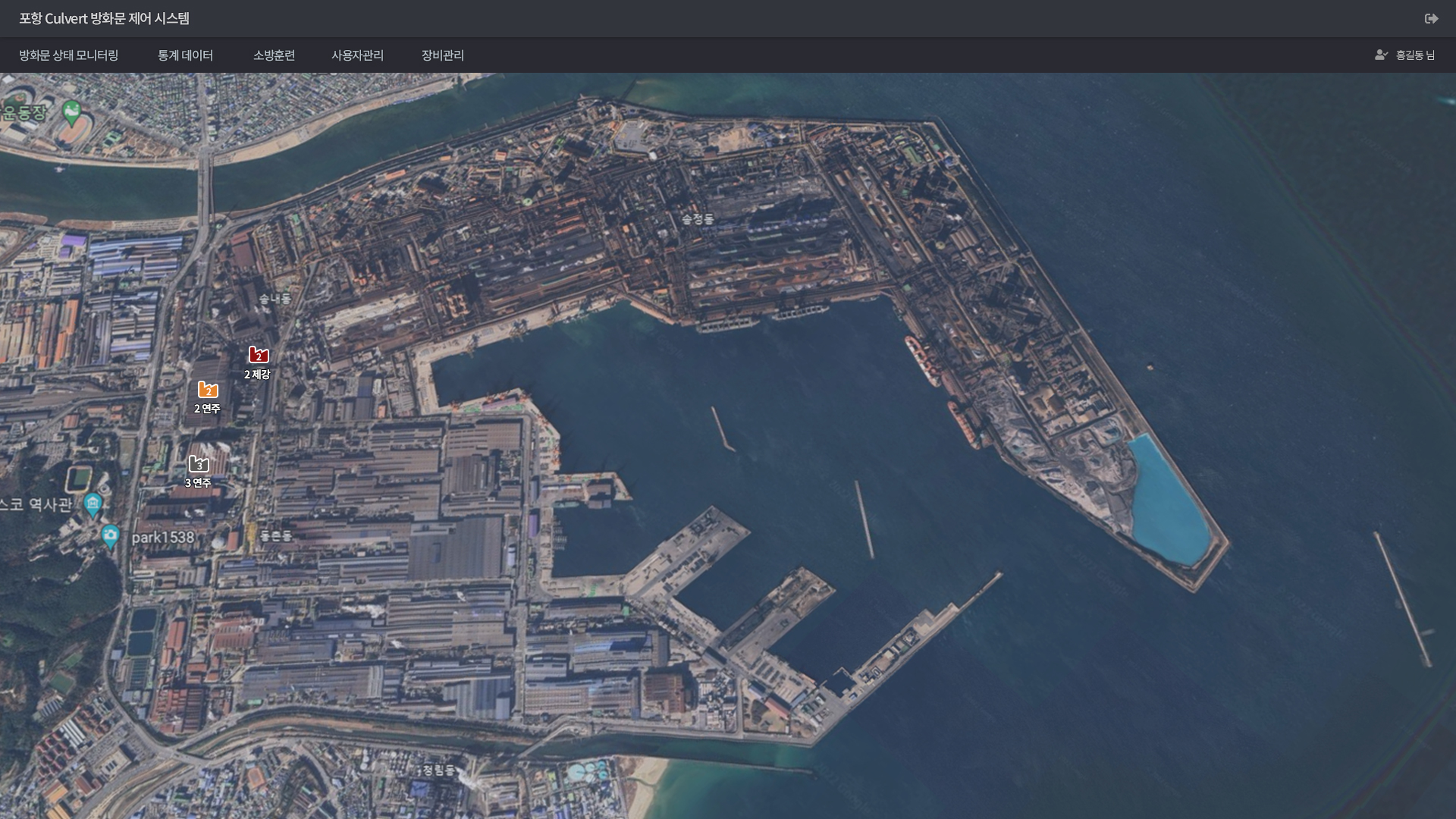
Task: Click the museum pin beside 역사관
Action: point(93,504)
